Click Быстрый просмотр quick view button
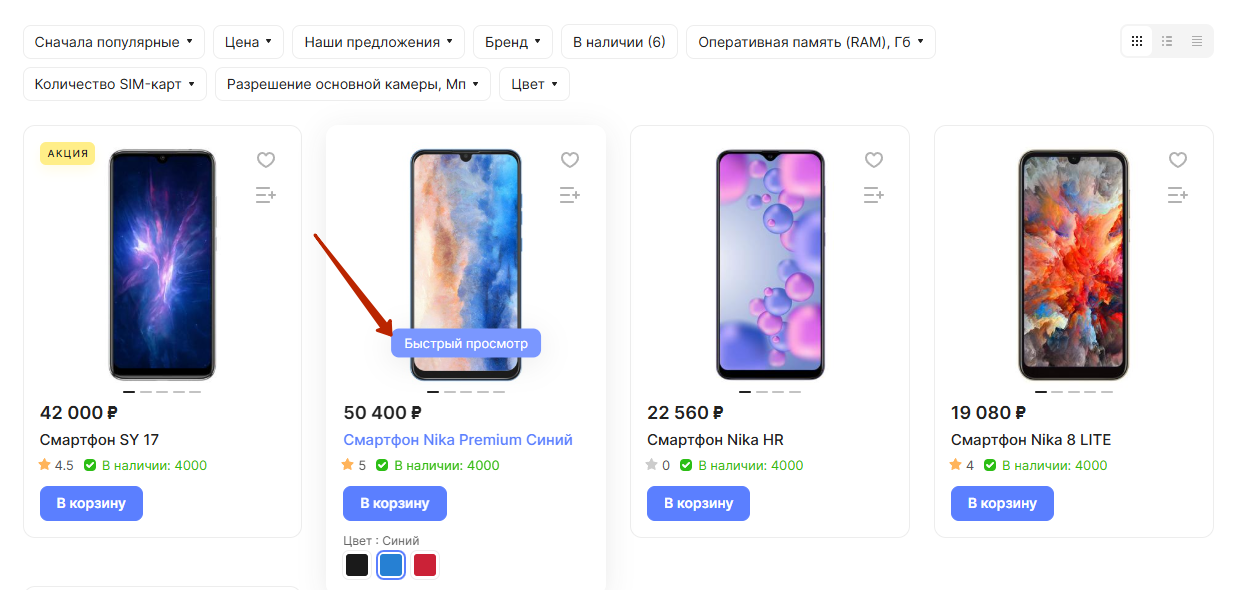Image resolution: width=1241 pixels, height=590 pixels. coord(466,344)
